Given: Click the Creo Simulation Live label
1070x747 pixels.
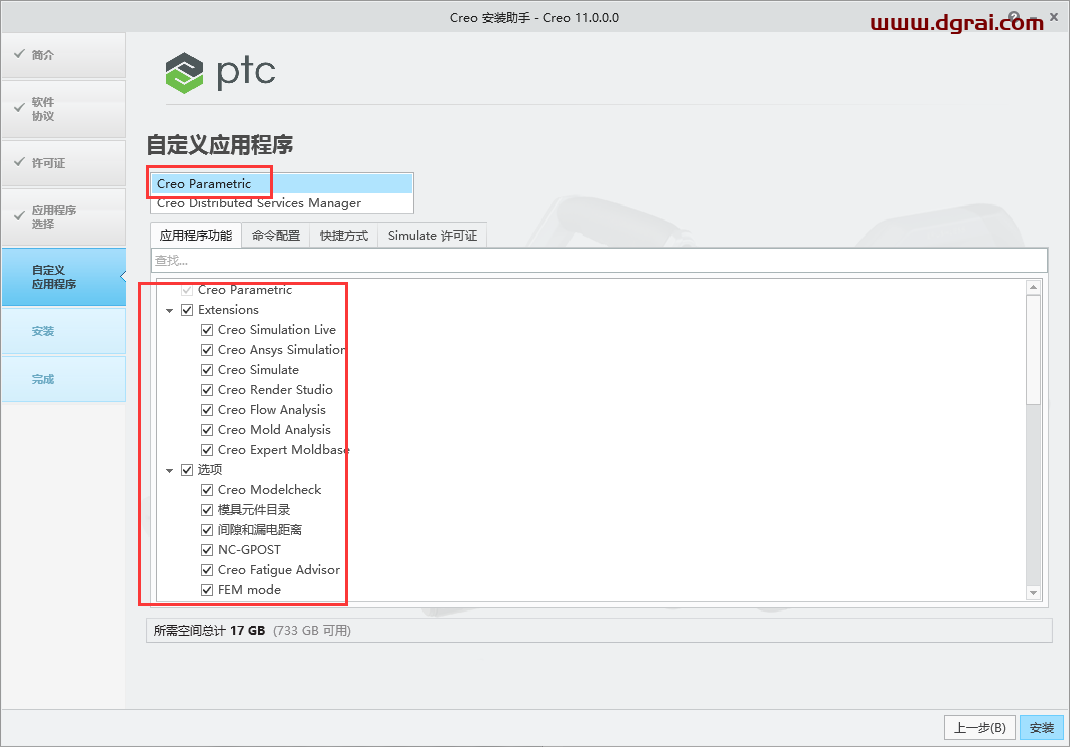Looking at the screenshot, I should pos(277,329).
